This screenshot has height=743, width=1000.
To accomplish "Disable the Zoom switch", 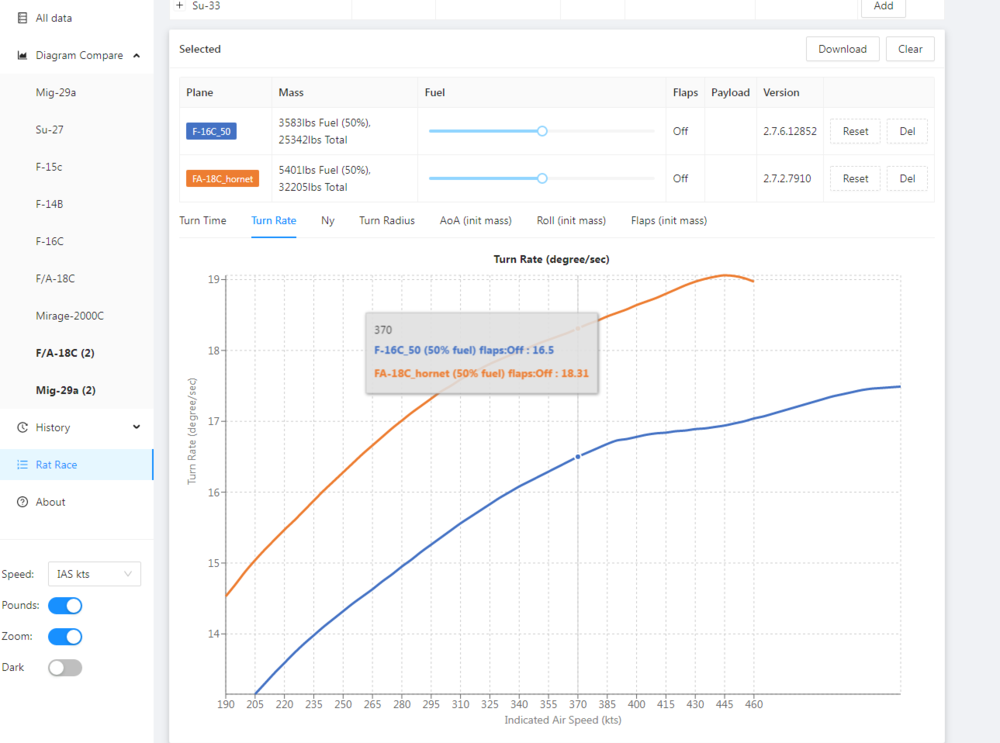I will tap(65, 636).
